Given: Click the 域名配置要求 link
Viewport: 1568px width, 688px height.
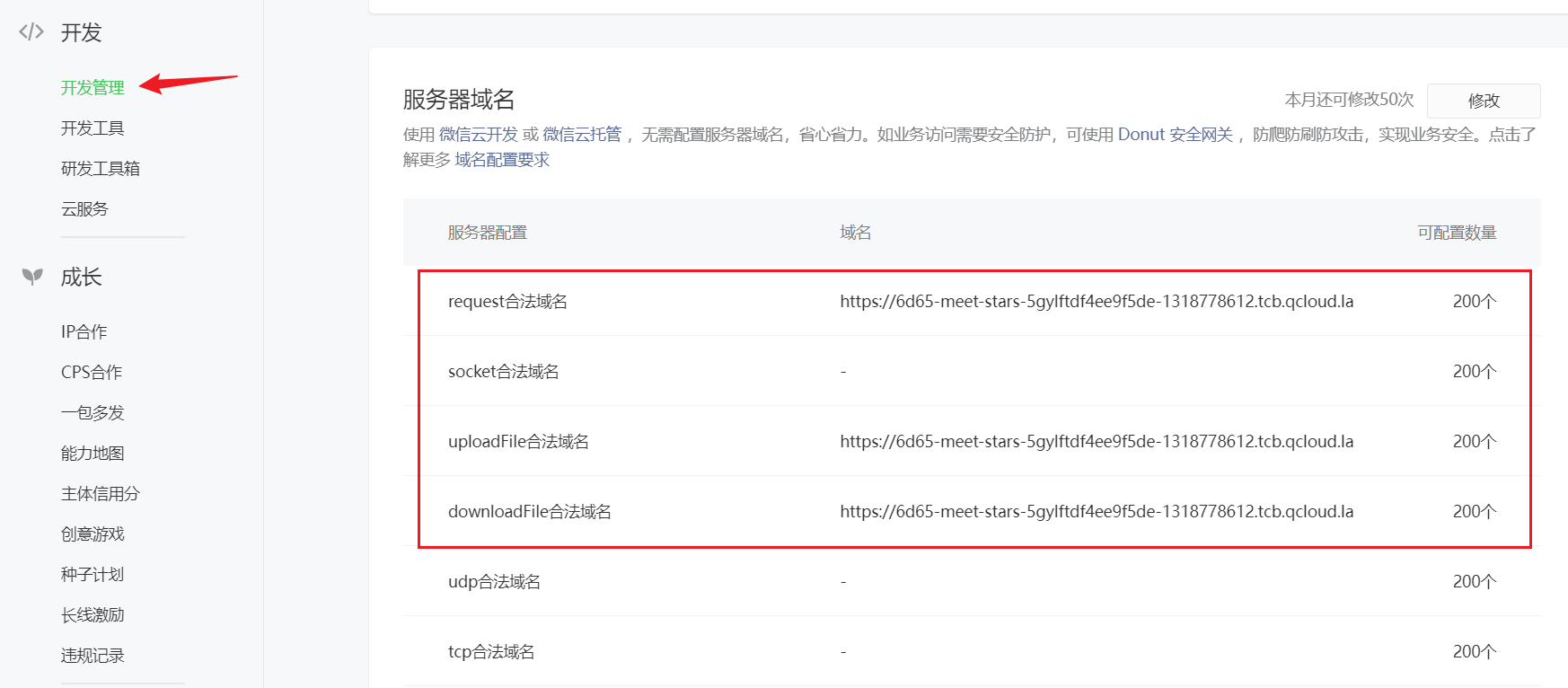Looking at the screenshot, I should [502, 159].
